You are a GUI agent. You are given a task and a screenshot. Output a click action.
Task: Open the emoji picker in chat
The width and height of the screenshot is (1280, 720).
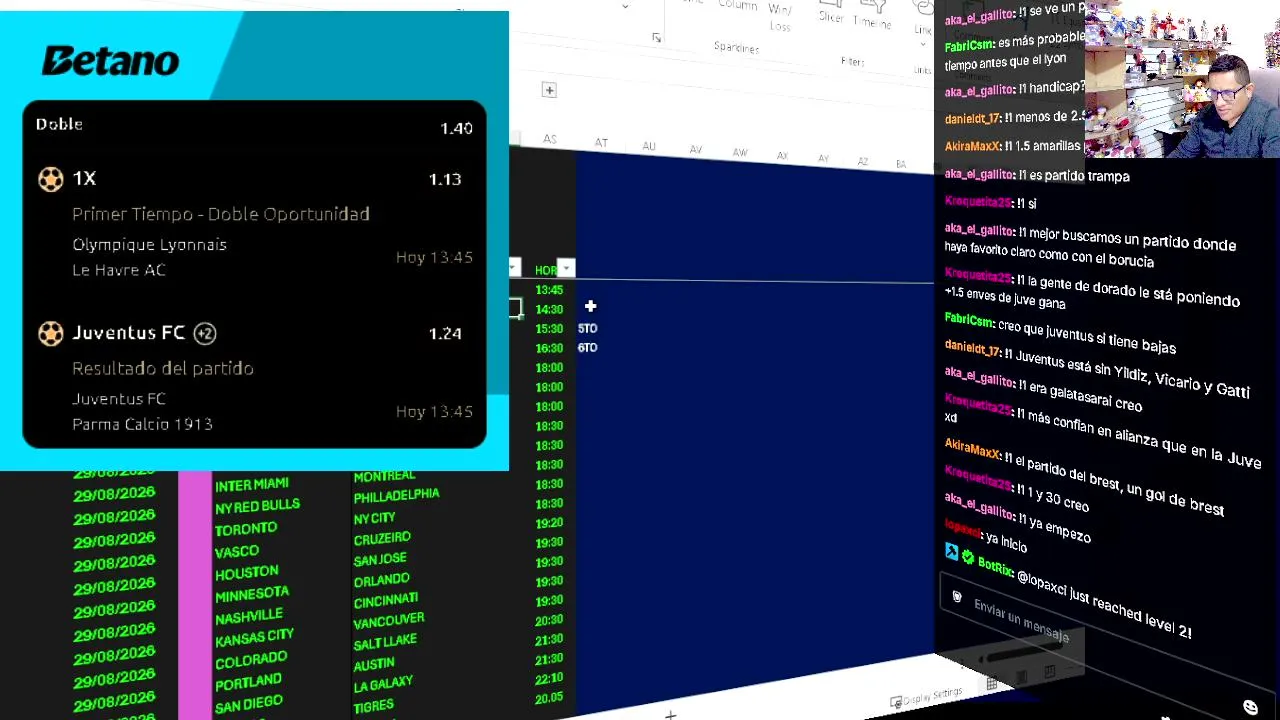pos(1250,707)
